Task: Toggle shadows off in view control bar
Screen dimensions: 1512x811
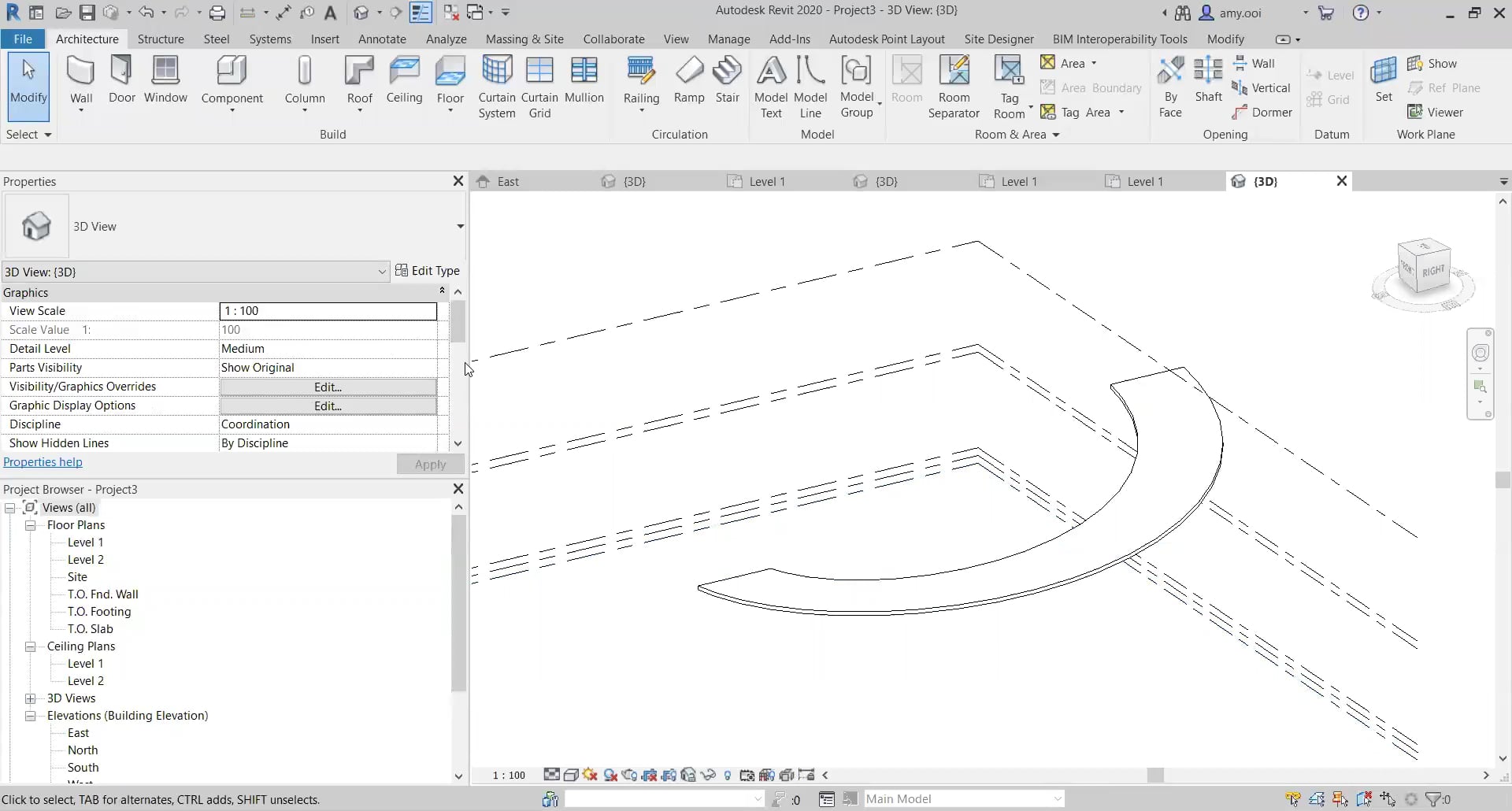Action: [612, 776]
